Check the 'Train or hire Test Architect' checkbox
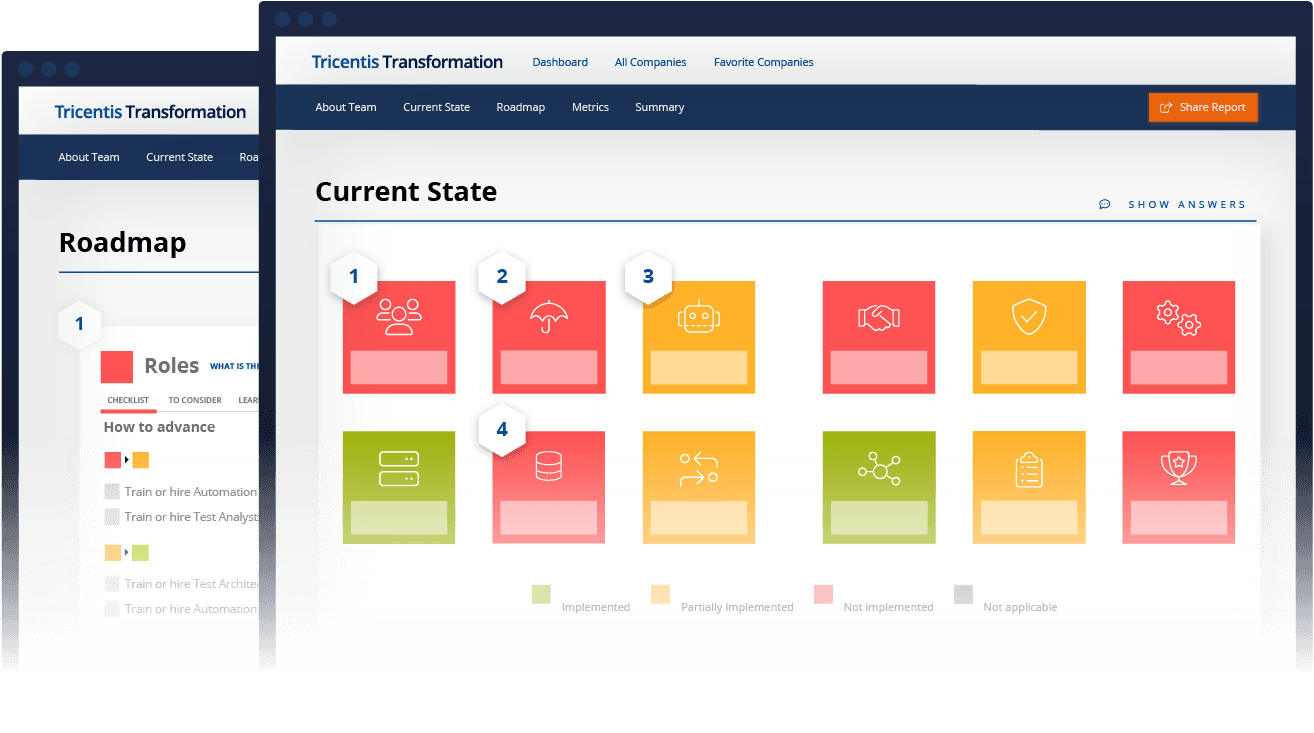Image resolution: width=1314 pixels, height=733 pixels. [112, 584]
